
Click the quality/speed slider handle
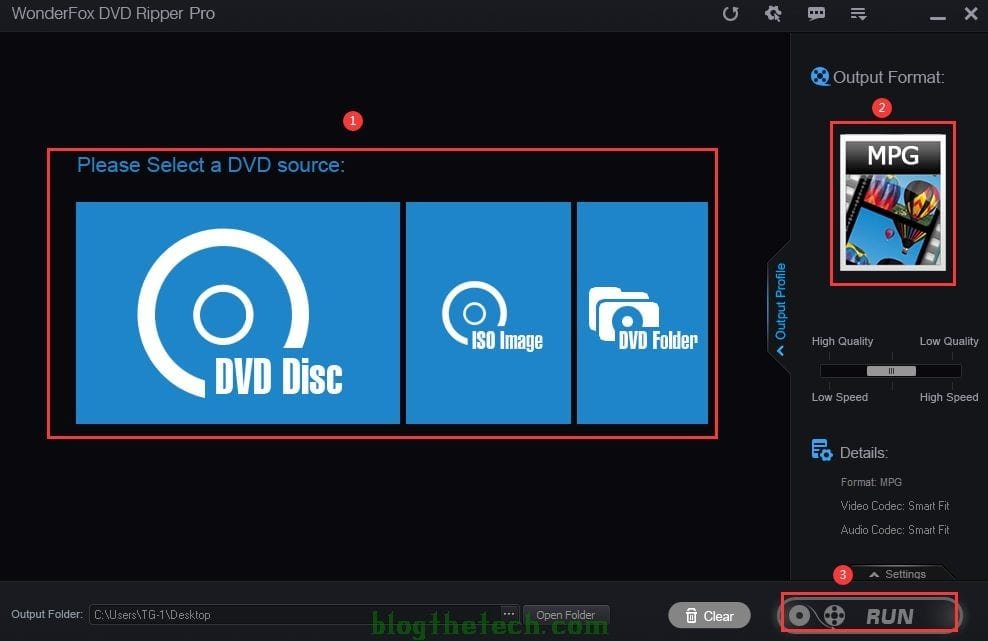click(890, 371)
